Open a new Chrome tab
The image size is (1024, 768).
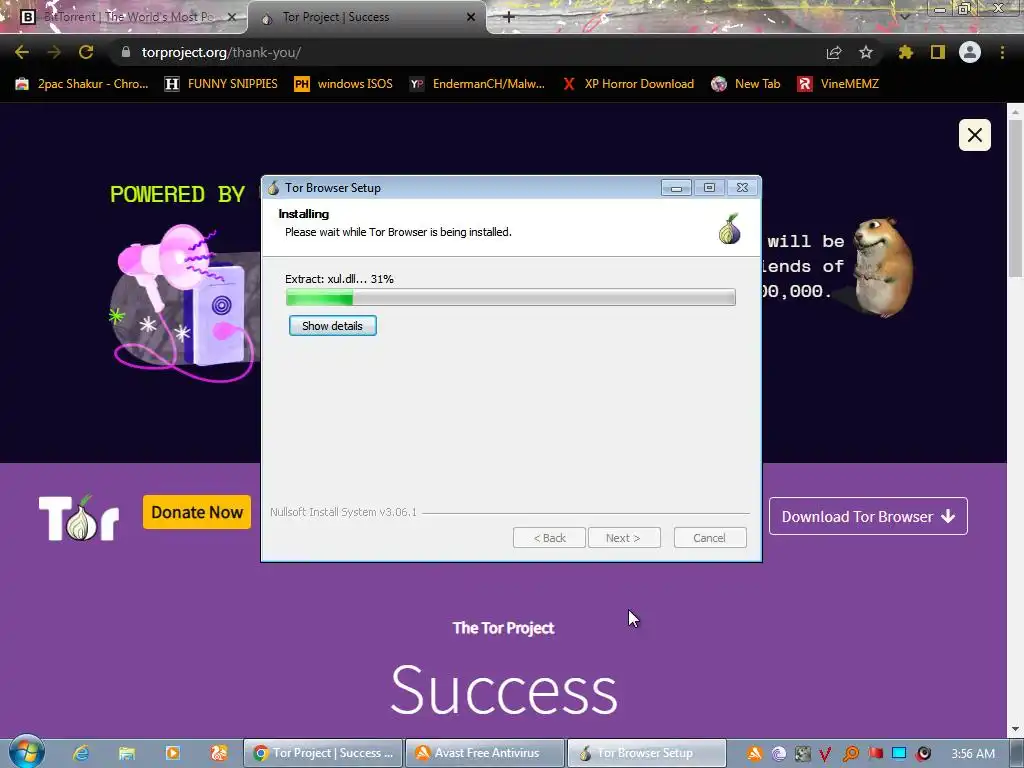509,17
